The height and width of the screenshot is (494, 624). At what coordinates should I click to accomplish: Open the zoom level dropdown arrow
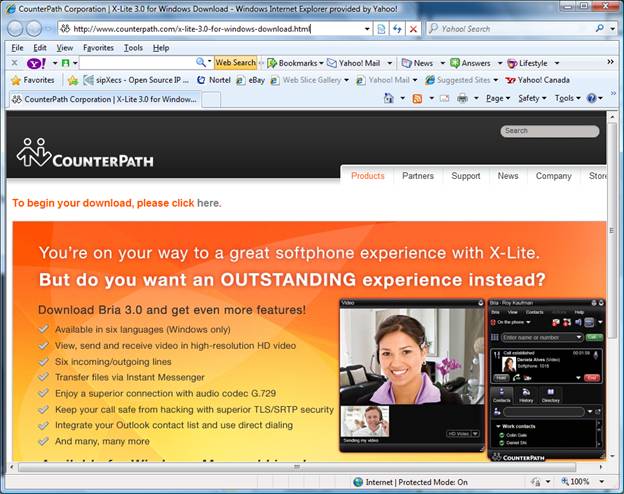point(602,482)
